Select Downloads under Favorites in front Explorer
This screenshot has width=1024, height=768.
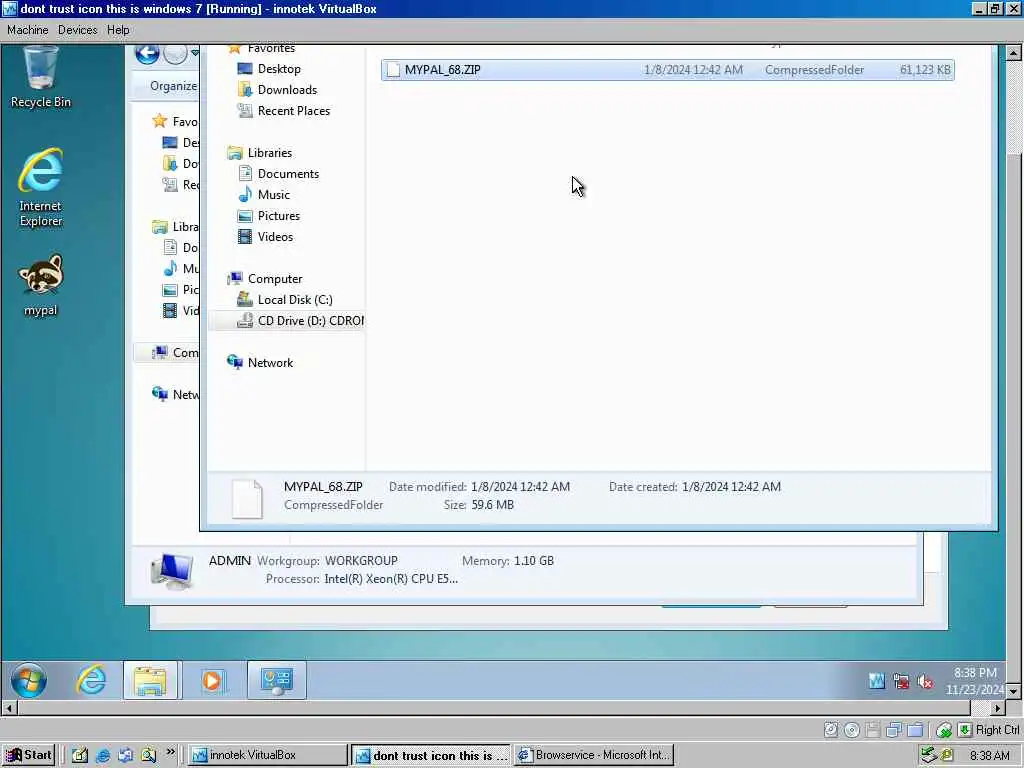(x=287, y=89)
